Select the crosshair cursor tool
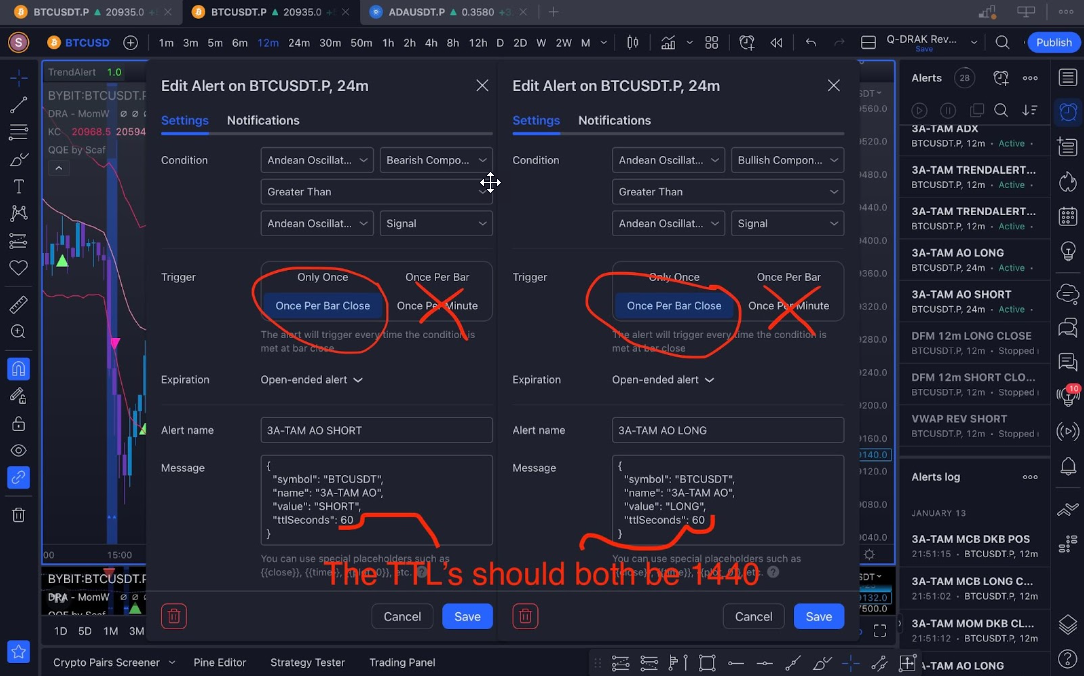 pyautogui.click(x=19, y=77)
